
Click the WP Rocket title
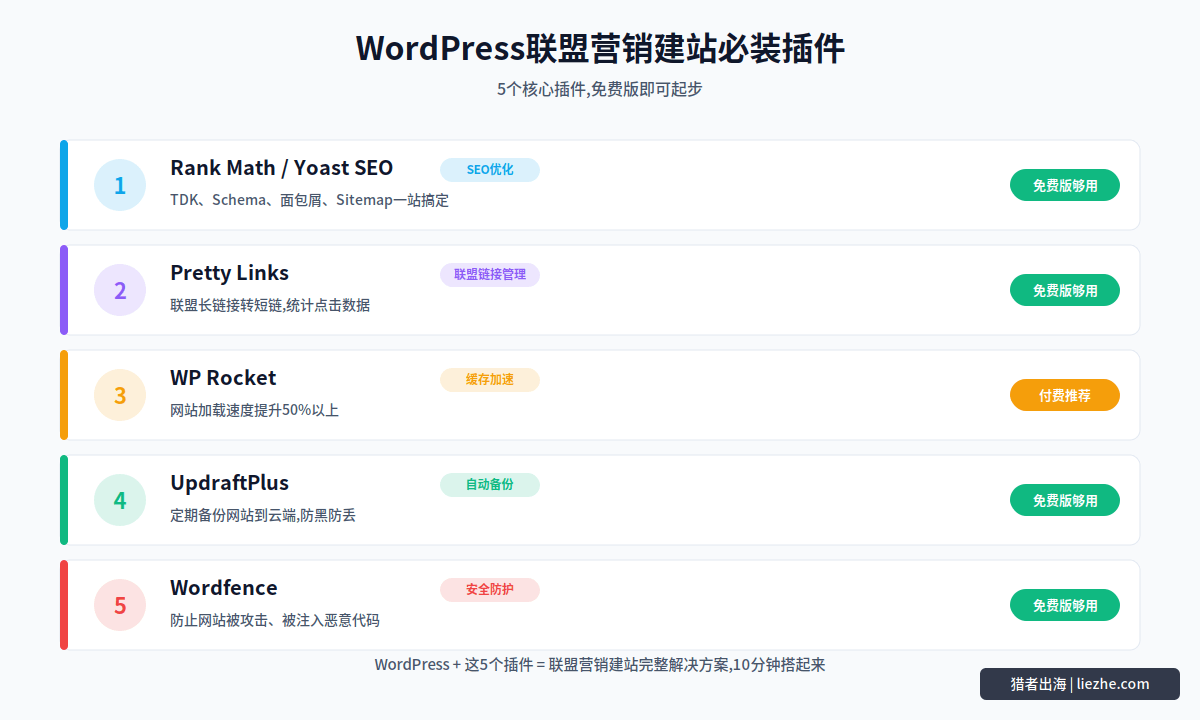[223, 378]
